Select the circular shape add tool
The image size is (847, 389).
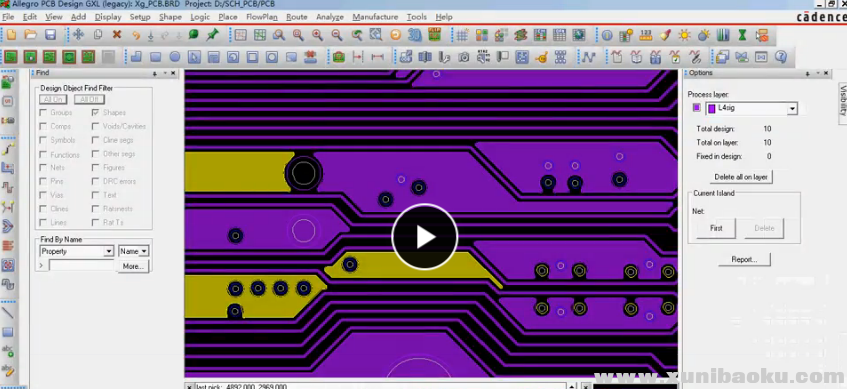coord(175,57)
